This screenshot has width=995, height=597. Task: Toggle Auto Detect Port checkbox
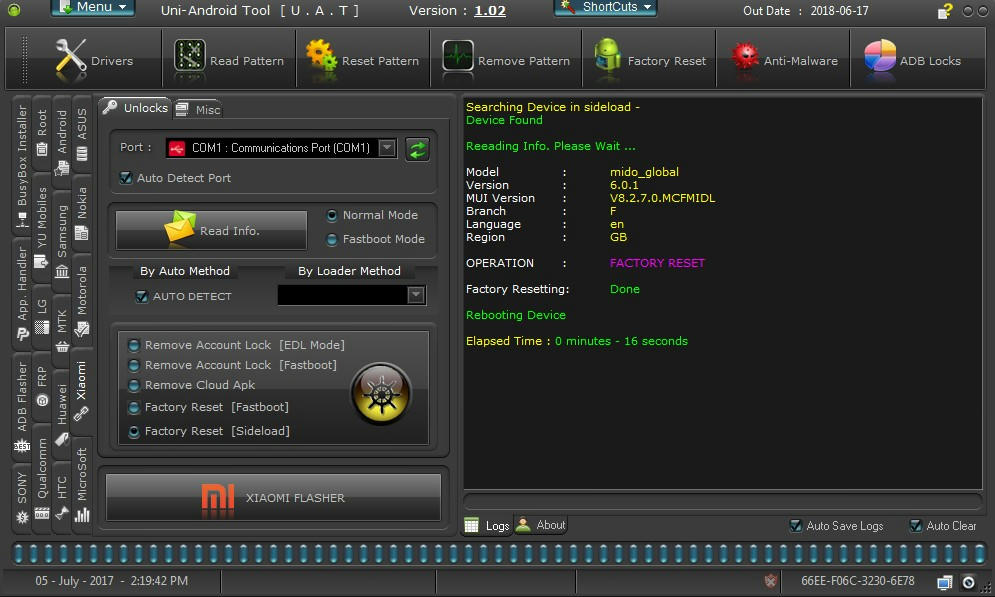[126, 178]
